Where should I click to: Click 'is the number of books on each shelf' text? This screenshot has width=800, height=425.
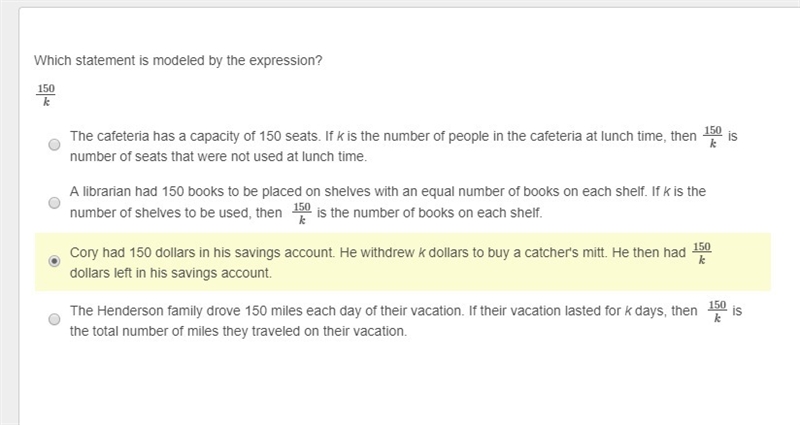tap(430, 213)
